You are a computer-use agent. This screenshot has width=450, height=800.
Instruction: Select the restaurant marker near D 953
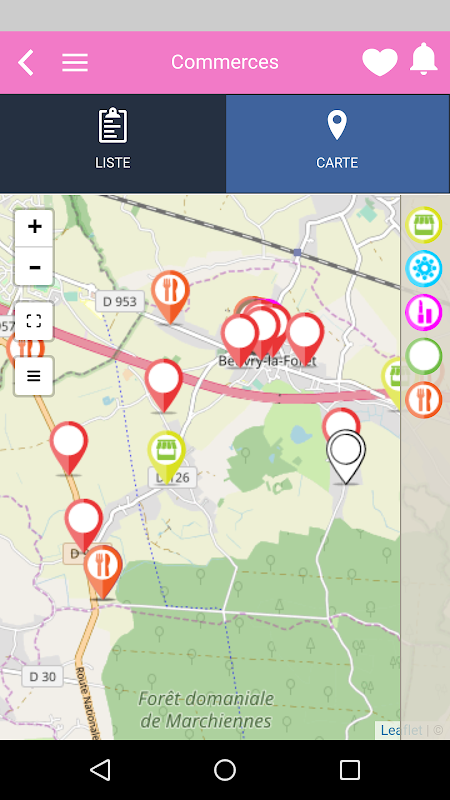tap(170, 296)
